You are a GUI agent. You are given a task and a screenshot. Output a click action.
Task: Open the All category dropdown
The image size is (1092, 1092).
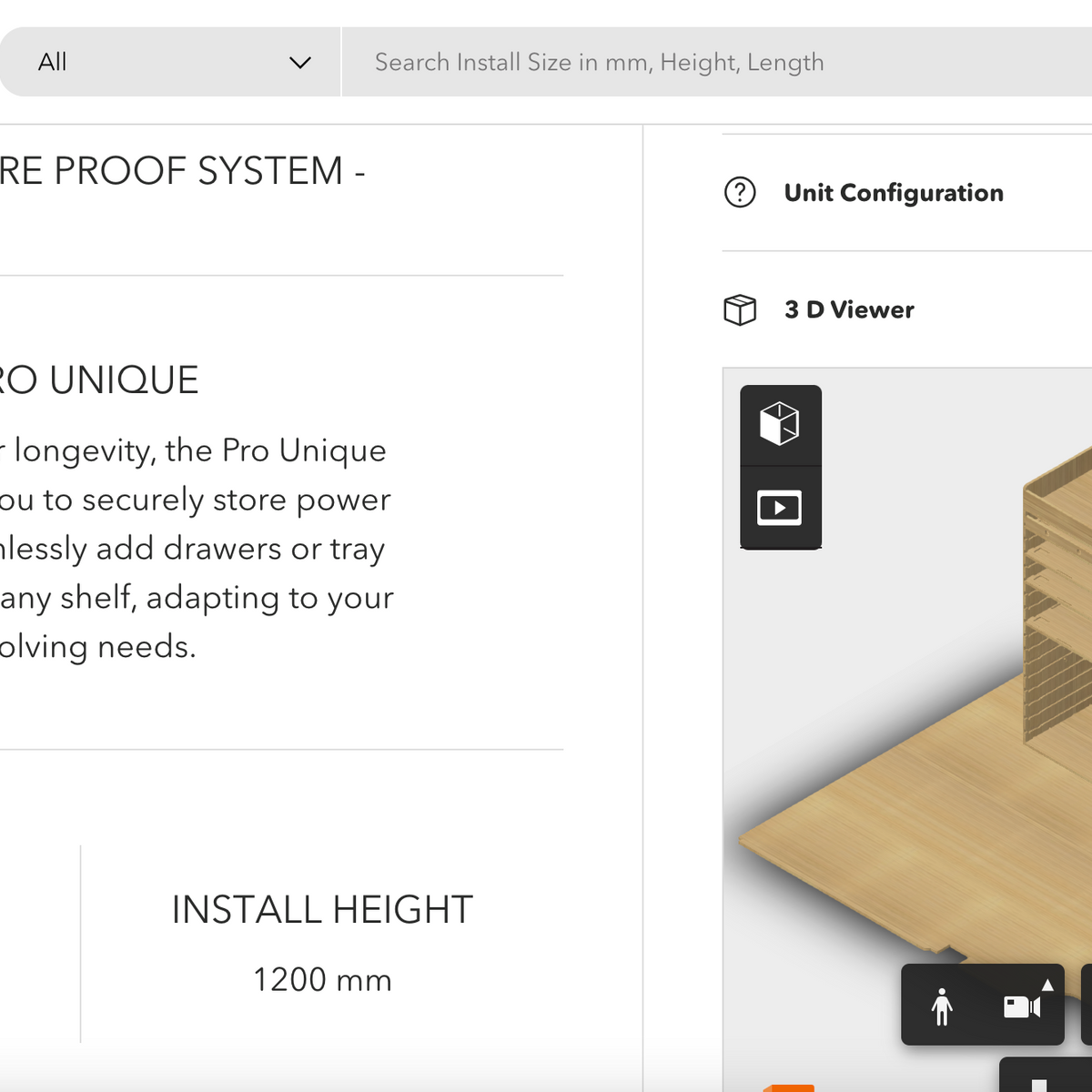coord(169,62)
